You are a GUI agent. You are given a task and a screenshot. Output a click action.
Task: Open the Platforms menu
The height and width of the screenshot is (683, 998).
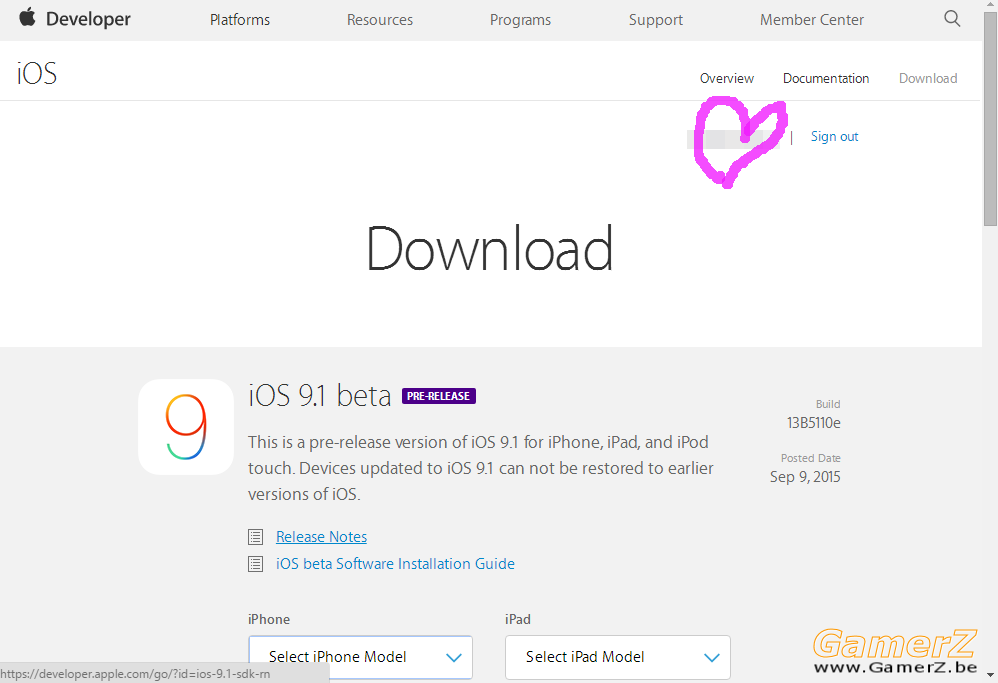pyautogui.click(x=240, y=20)
